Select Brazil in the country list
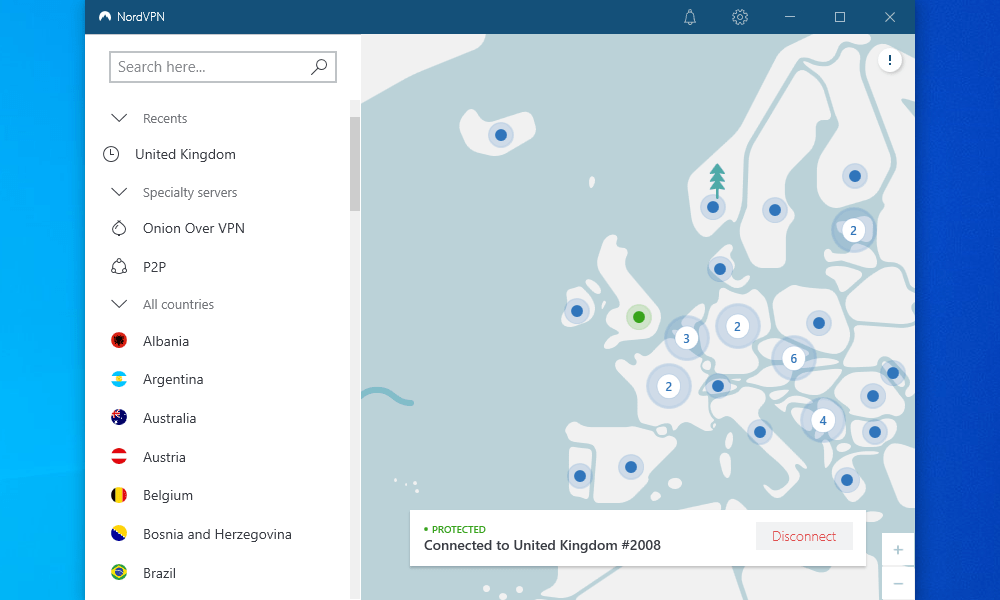 point(159,573)
